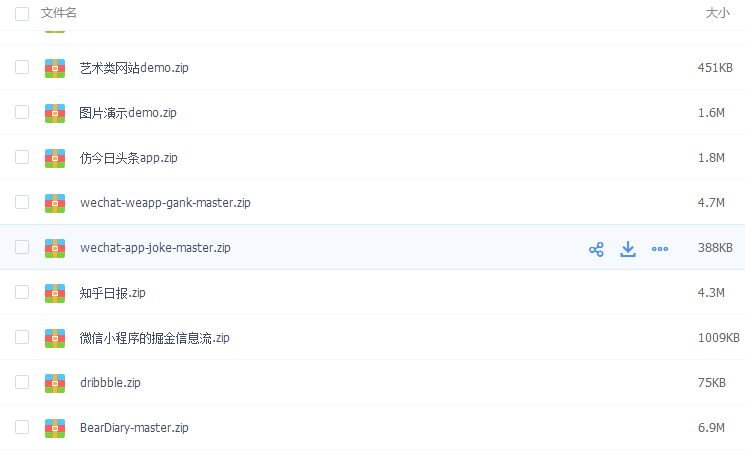Open the file wechat-weapp-gank-master.zip

[165, 203]
